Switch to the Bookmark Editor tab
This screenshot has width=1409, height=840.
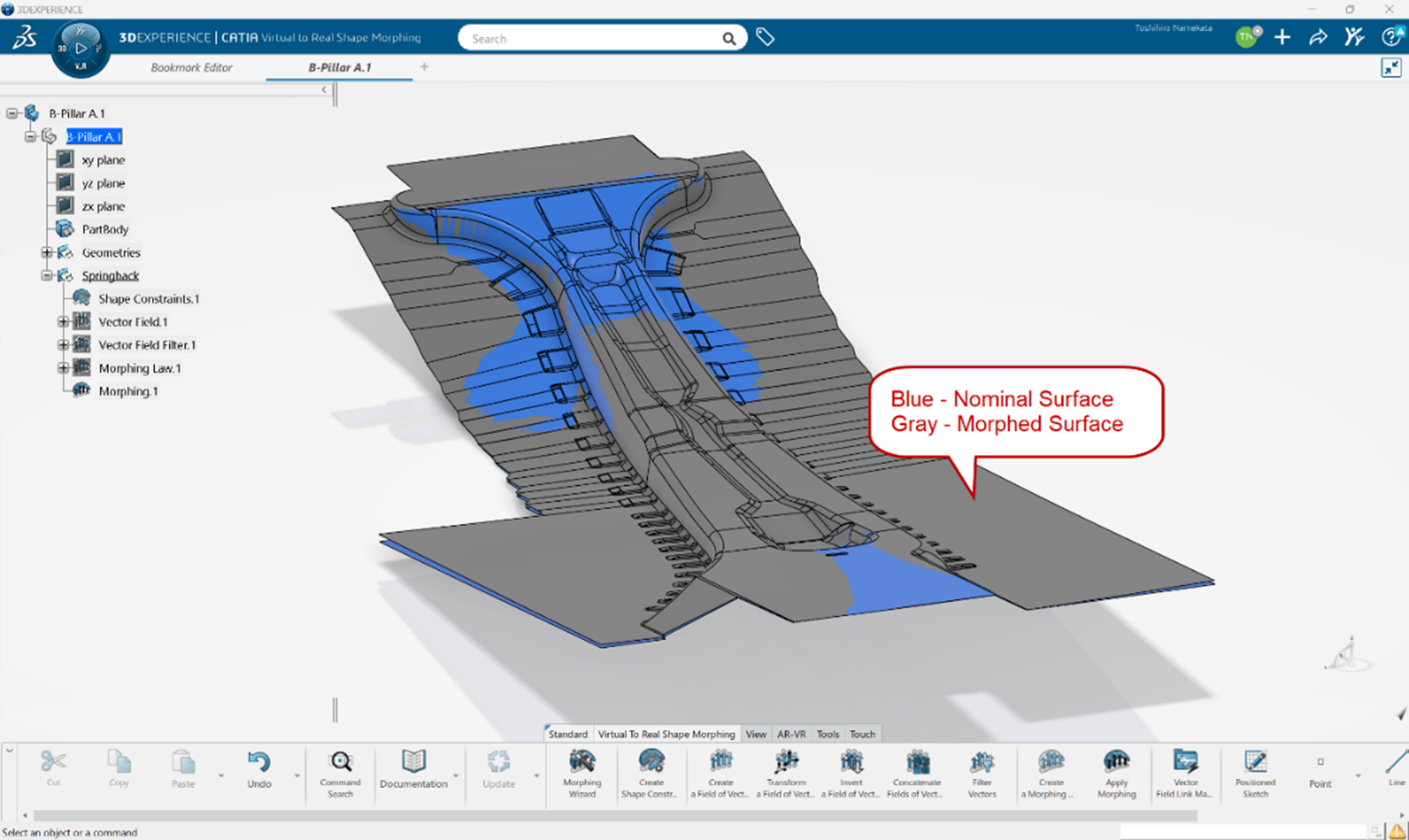pyautogui.click(x=191, y=67)
